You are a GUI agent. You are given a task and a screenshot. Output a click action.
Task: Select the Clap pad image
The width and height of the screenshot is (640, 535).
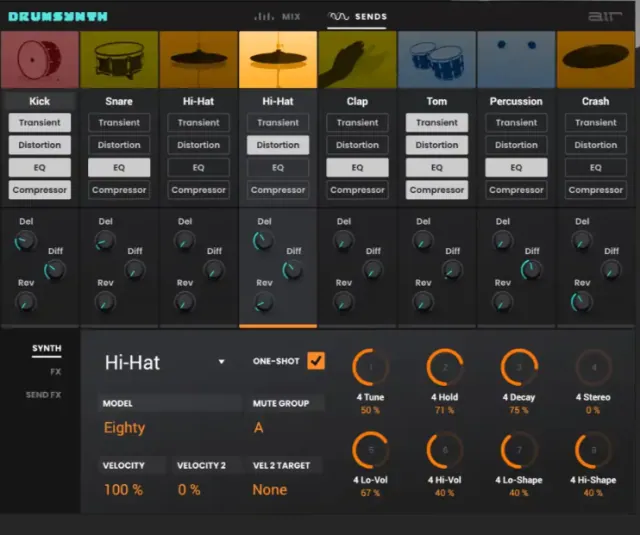pos(357,60)
